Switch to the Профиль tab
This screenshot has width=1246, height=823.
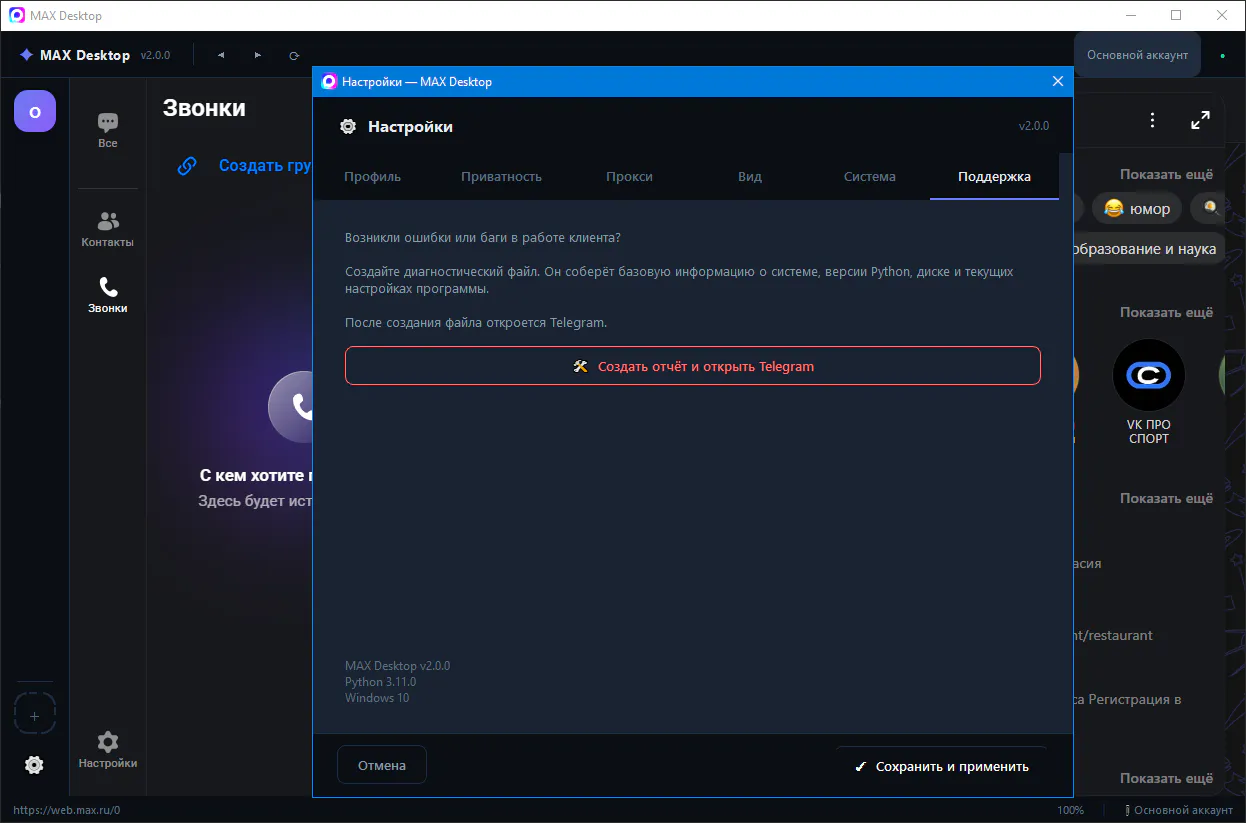[x=372, y=177]
